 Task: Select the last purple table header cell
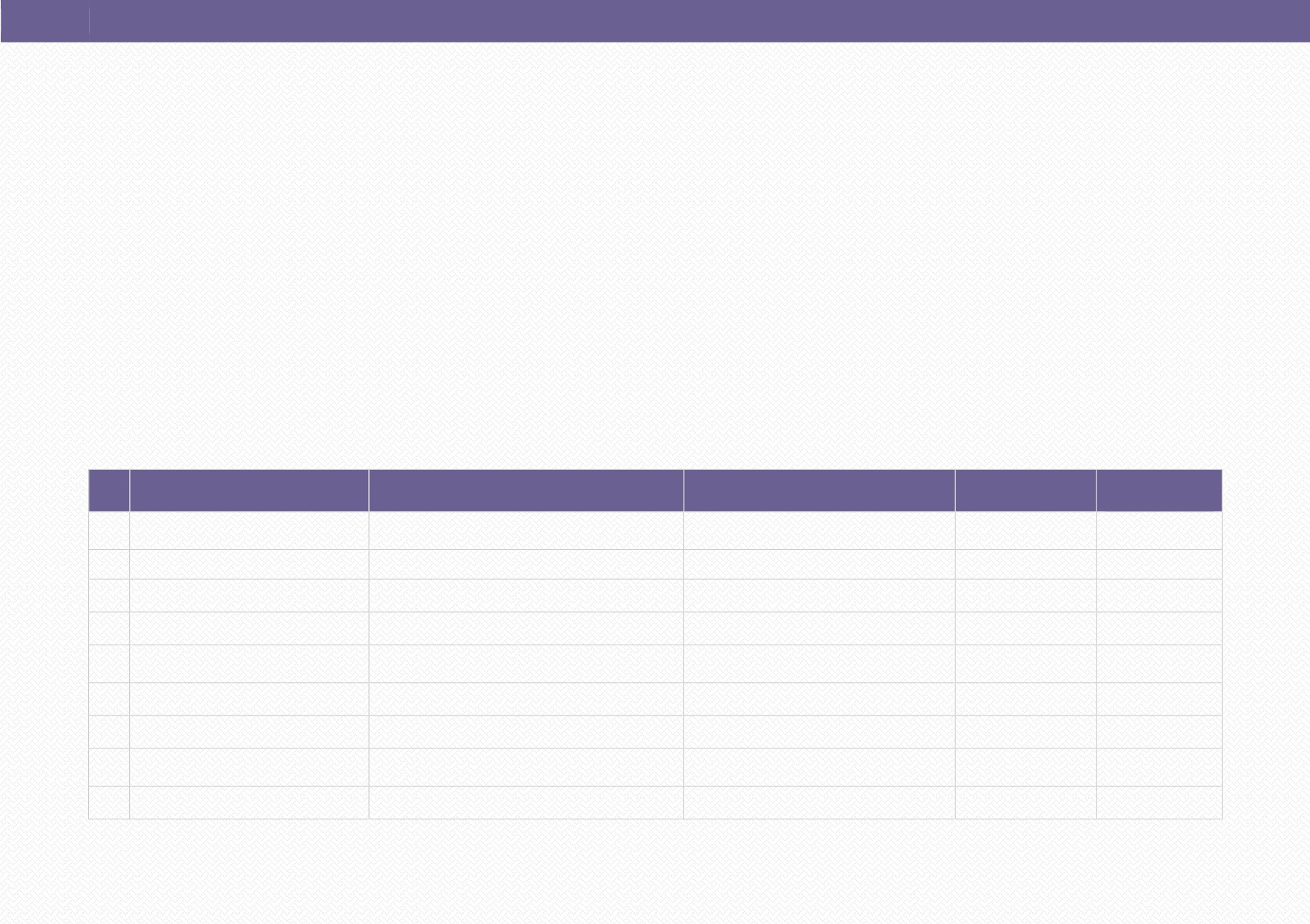(1159, 490)
